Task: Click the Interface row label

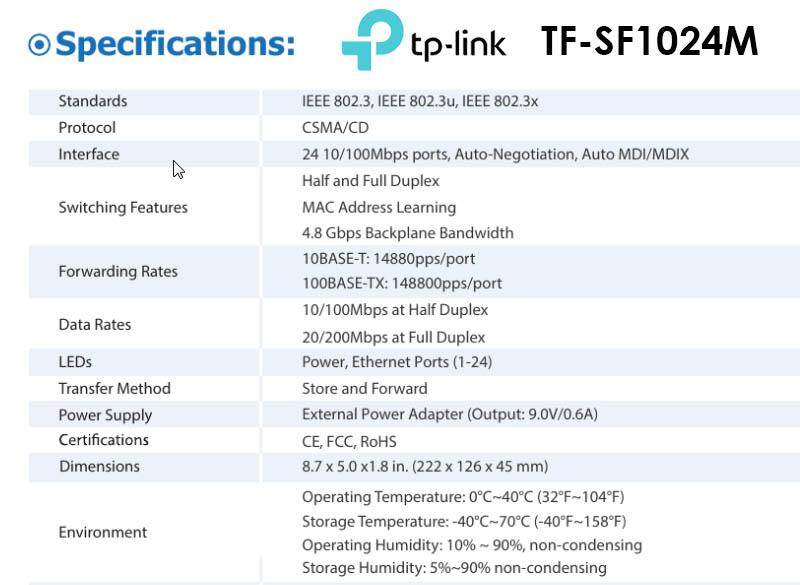Action: coord(89,154)
